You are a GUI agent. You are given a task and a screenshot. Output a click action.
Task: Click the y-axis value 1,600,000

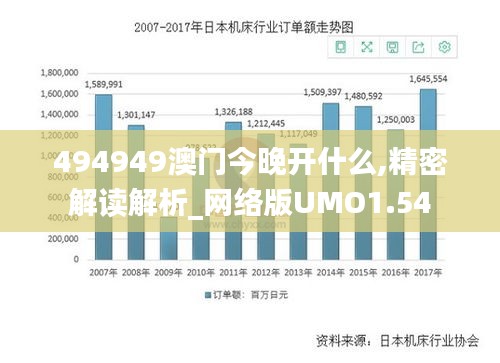(x=59, y=94)
